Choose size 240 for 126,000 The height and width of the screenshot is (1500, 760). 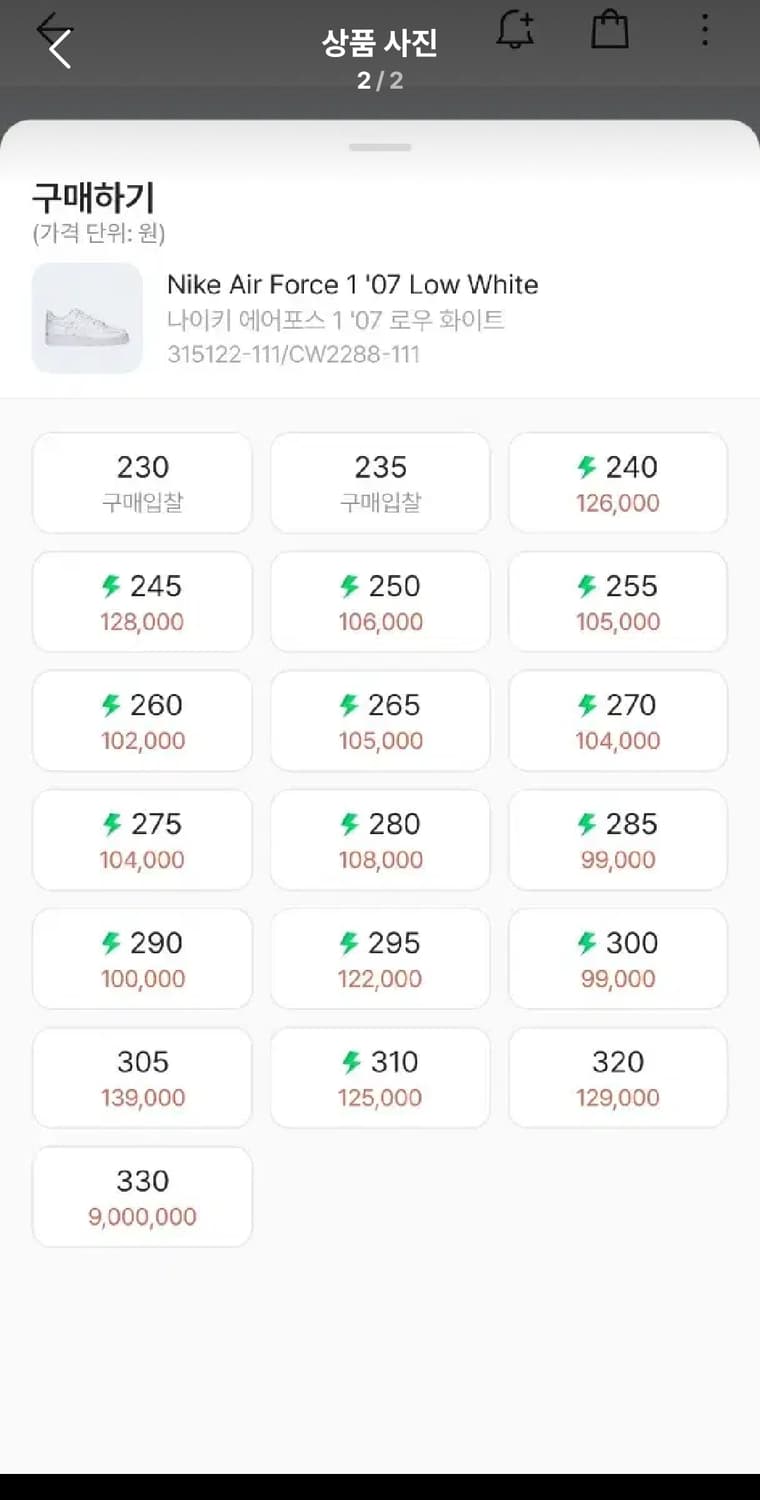point(618,483)
